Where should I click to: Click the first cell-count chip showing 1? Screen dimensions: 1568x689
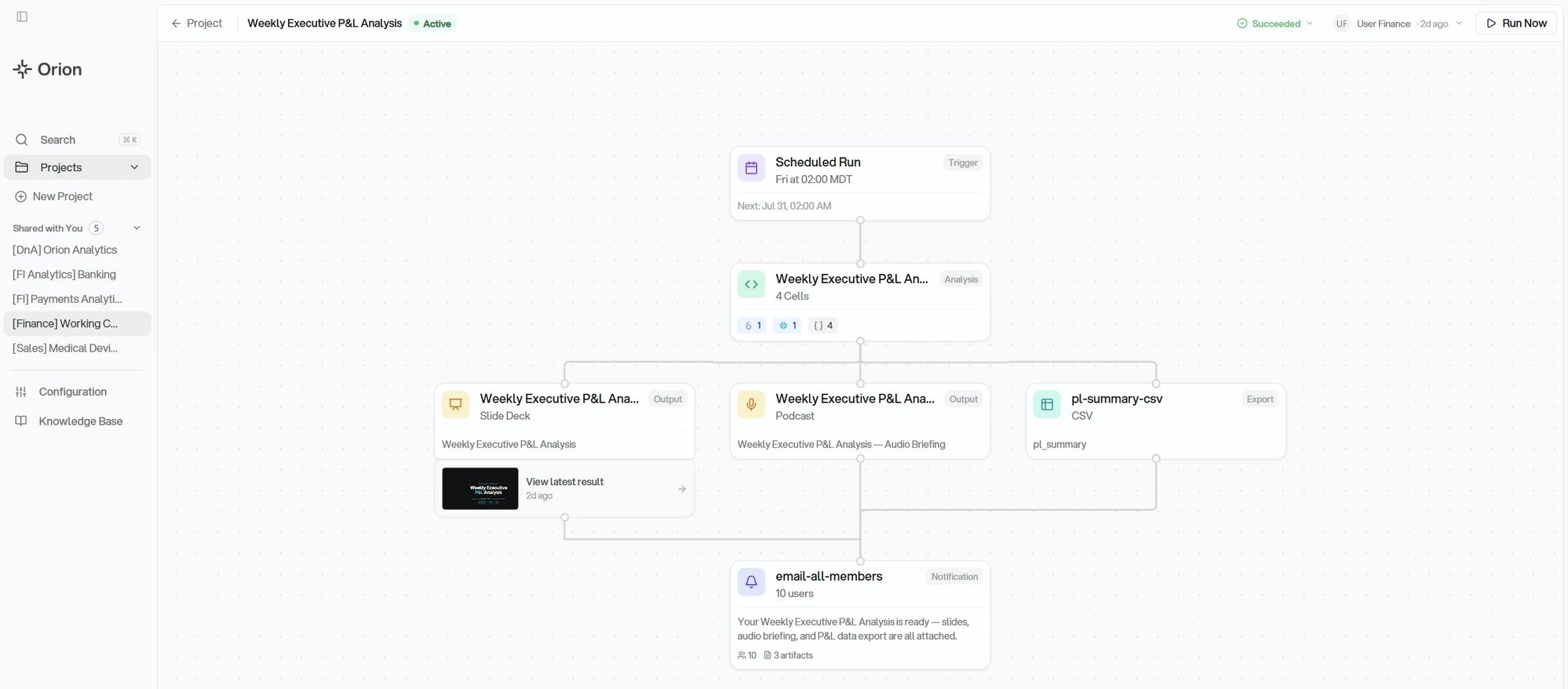tap(752, 326)
